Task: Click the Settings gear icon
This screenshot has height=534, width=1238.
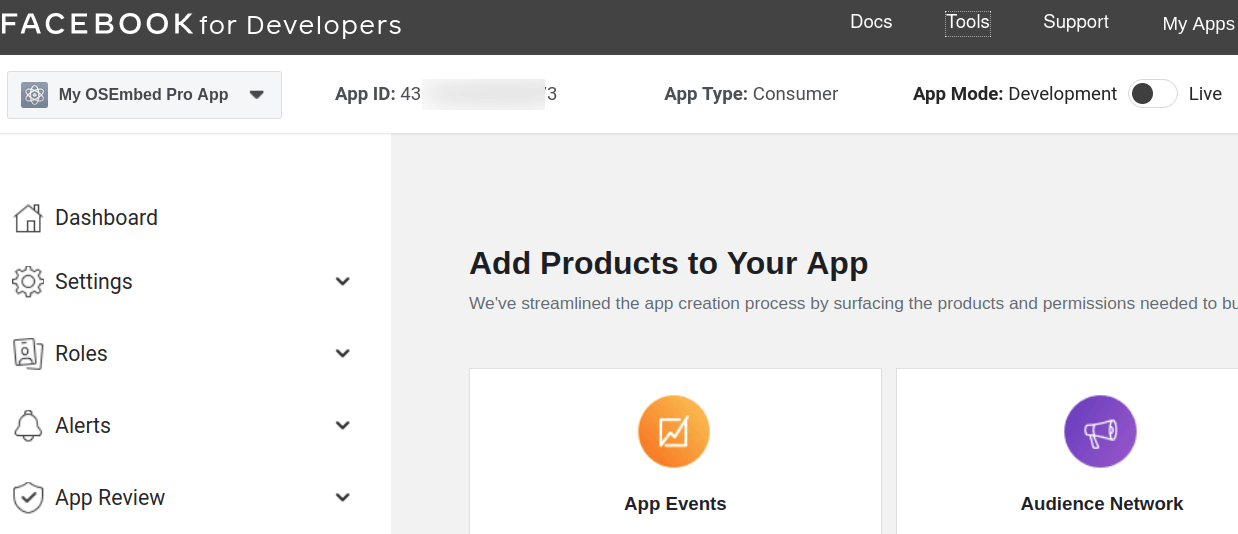Action: click(28, 282)
